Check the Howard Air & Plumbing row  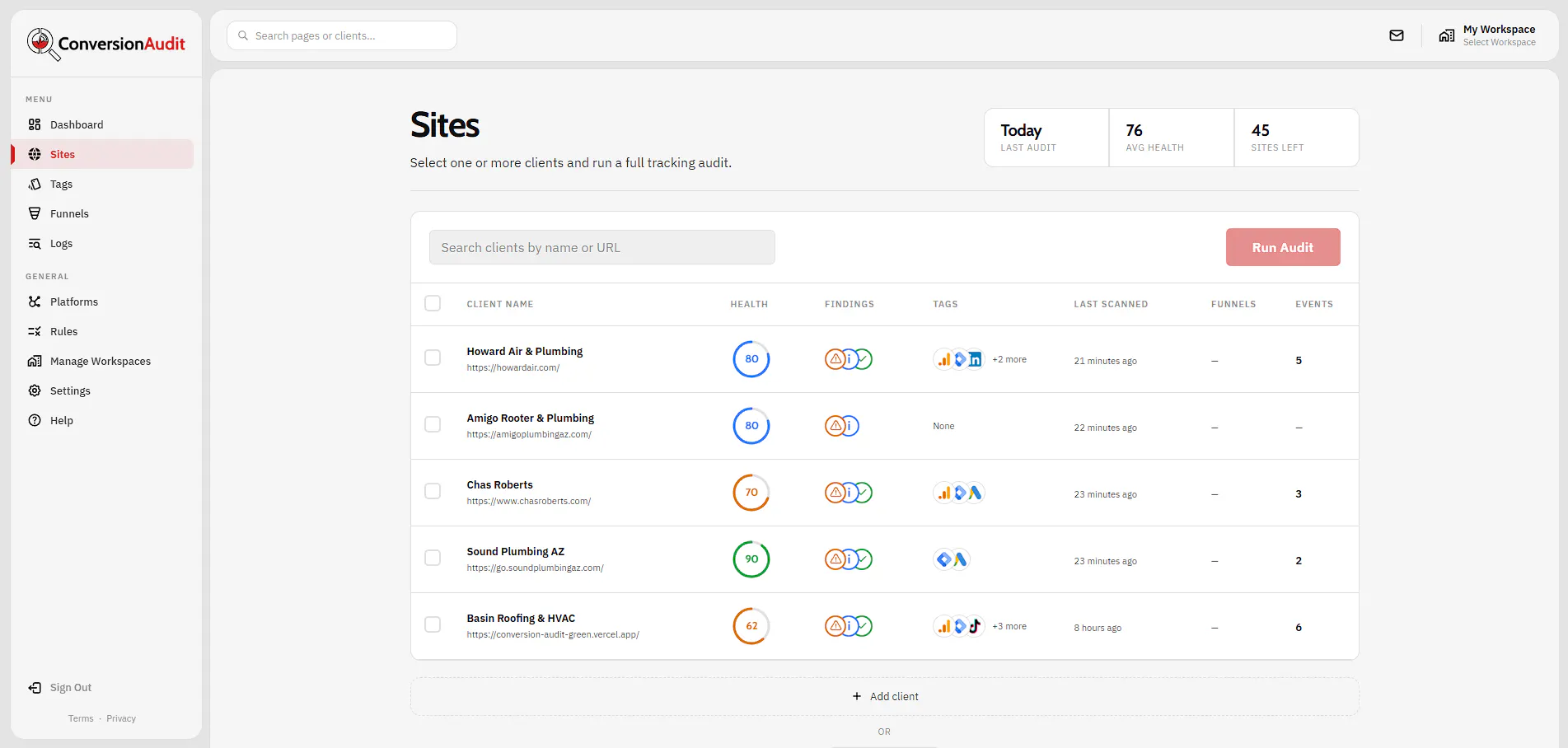click(433, 358)
